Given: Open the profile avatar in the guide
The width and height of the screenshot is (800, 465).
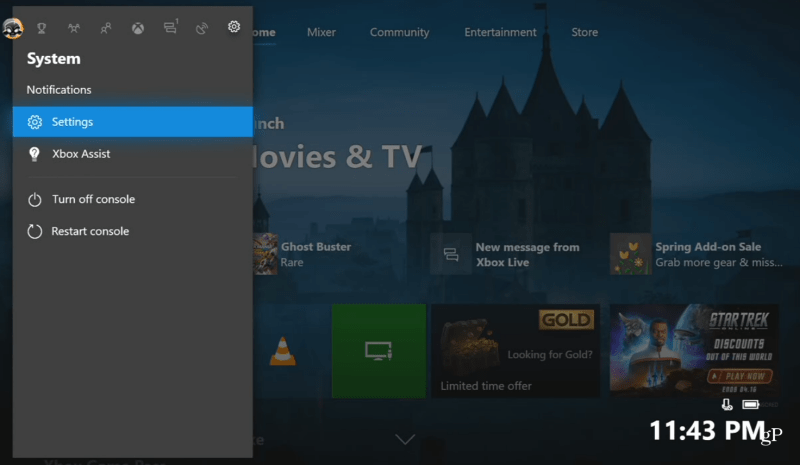Looking at the screenshot, I should (x=12, y=28).
